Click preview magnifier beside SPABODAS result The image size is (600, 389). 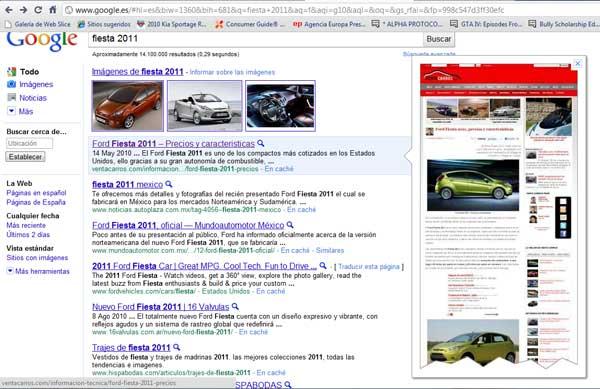point(288,384)
